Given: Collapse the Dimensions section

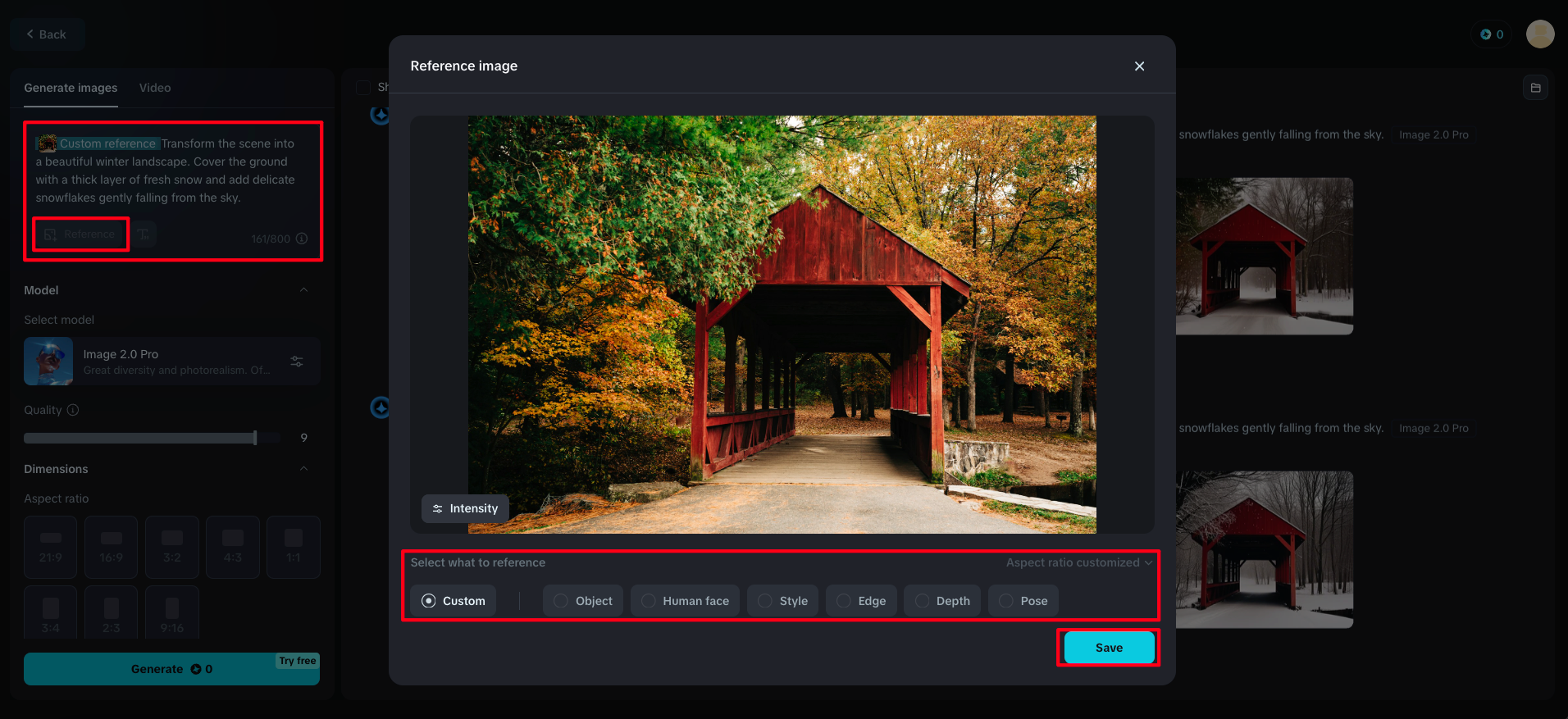Looking at the screenshot, I should coord(303,469).
